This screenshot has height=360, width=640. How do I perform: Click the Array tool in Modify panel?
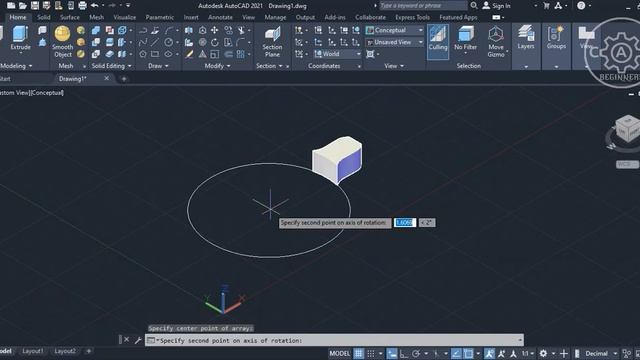[x=240, y=54]
